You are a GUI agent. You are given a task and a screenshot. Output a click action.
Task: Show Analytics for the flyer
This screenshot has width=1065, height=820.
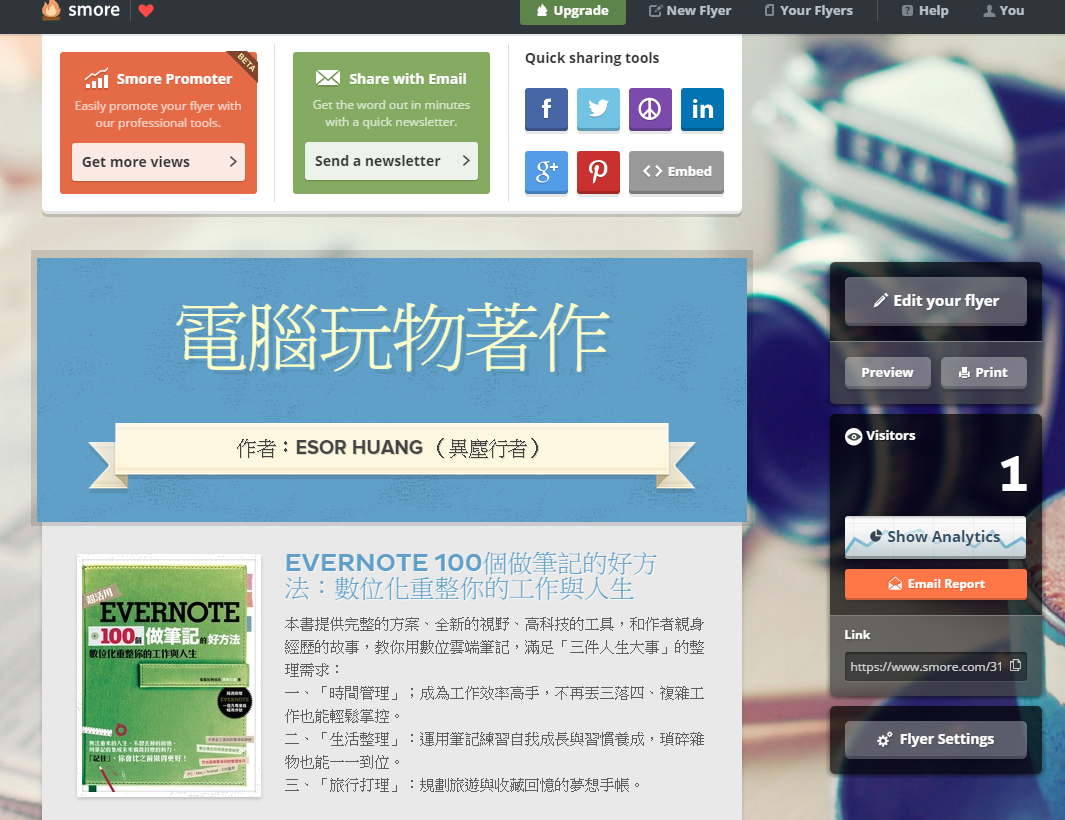coord(935,537)
